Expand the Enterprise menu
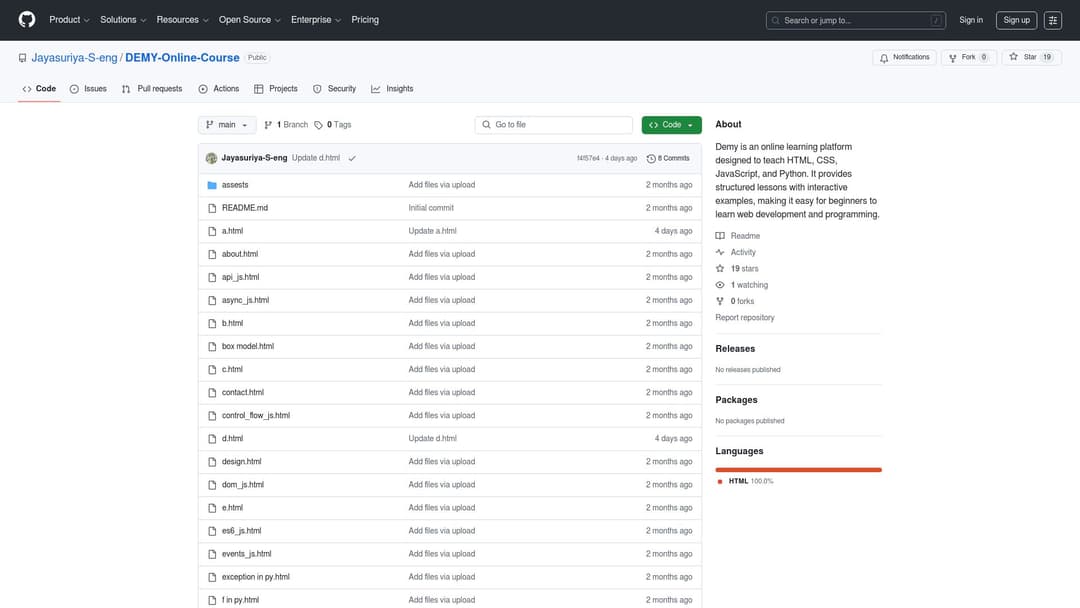The image size is (1080, 608). tap(315, 20)
